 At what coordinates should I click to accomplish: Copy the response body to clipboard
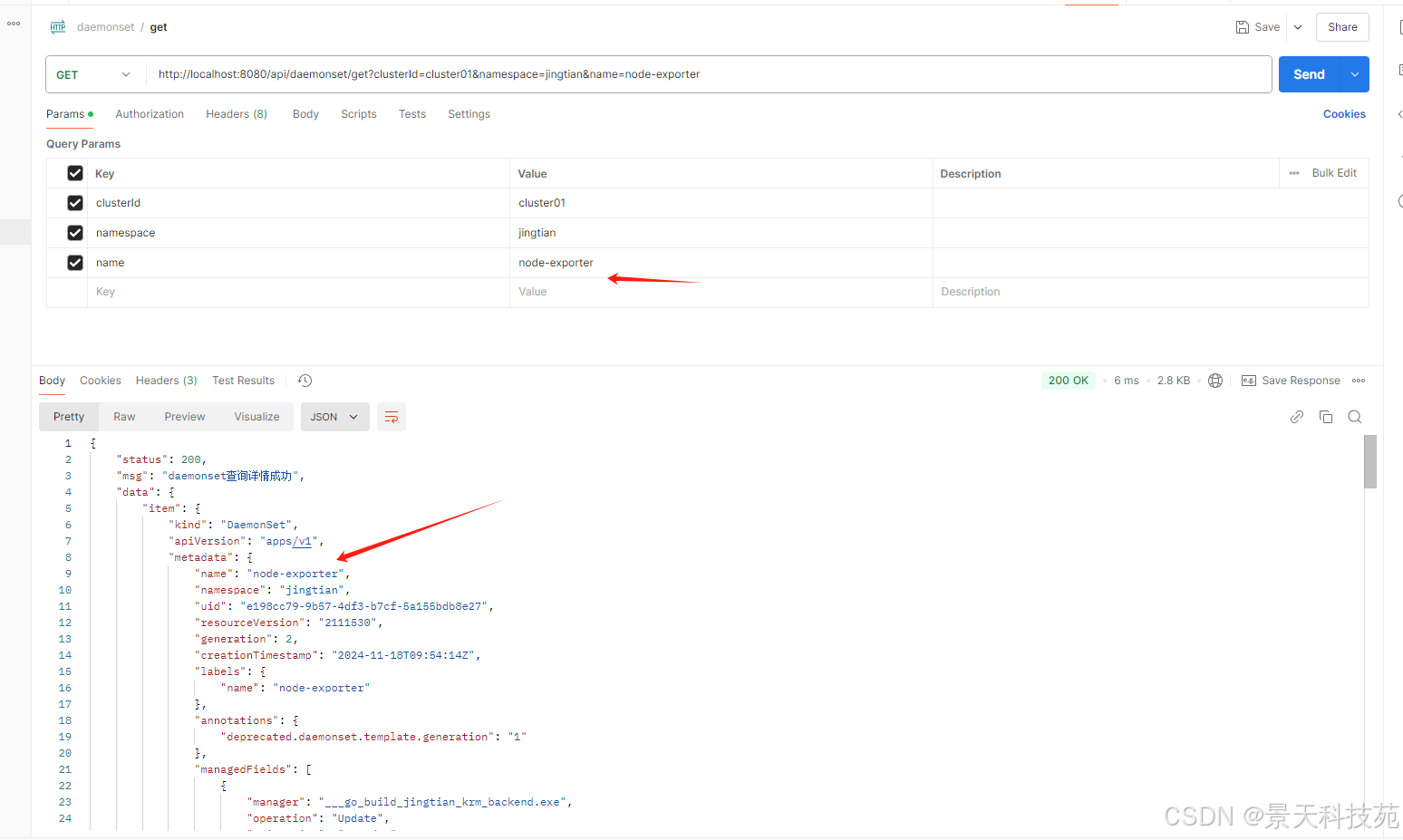[x=1326, y=417]
